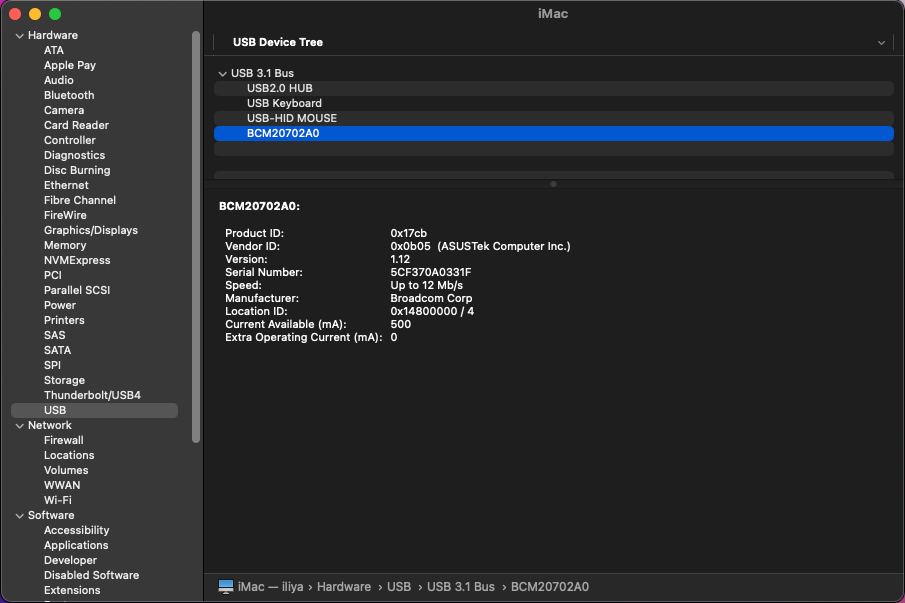Select Power in the sidebar
This screenshot has height=603, width=905.
point(59,305)
